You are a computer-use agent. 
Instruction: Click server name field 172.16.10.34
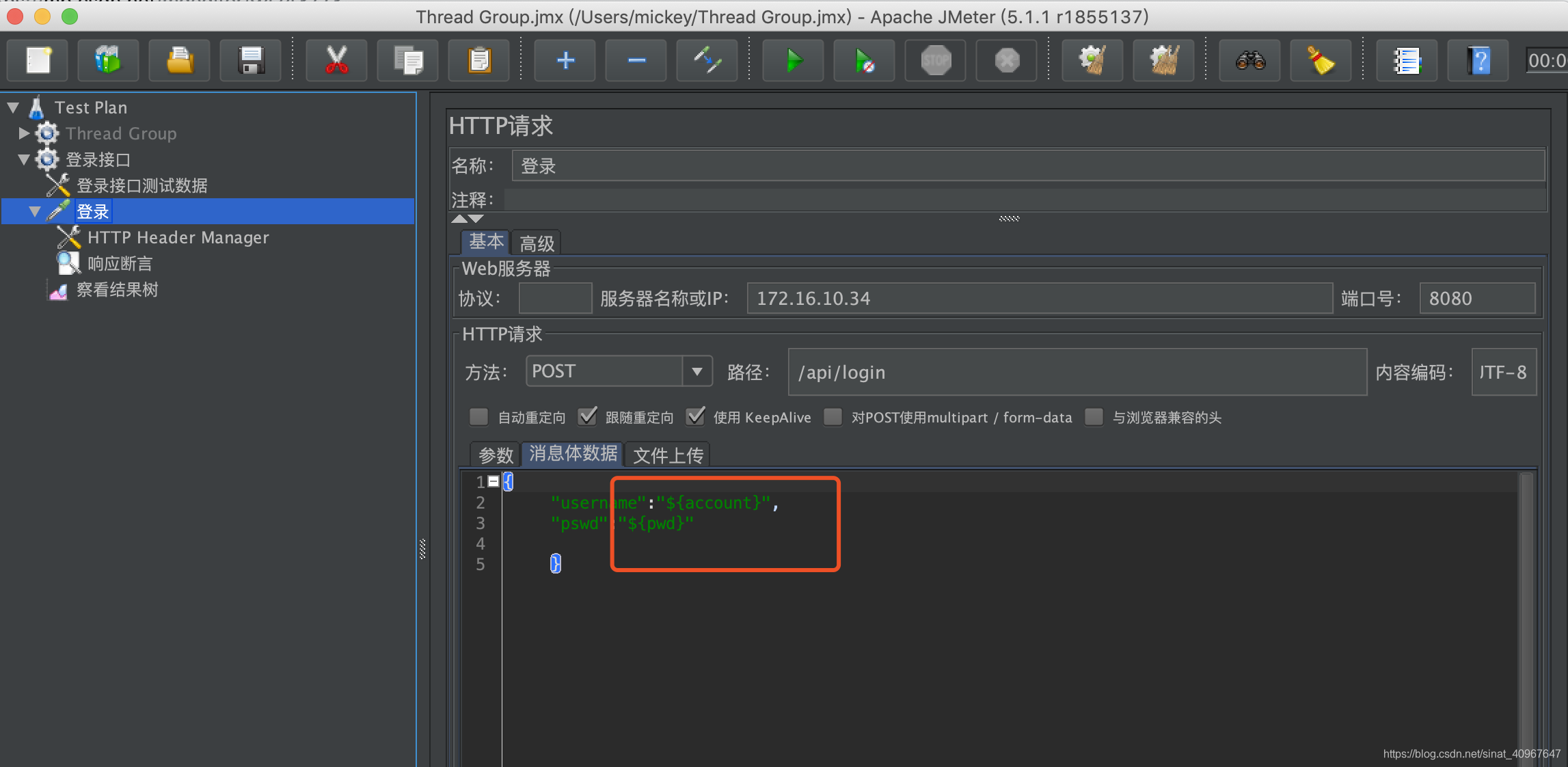point(1040,299)
